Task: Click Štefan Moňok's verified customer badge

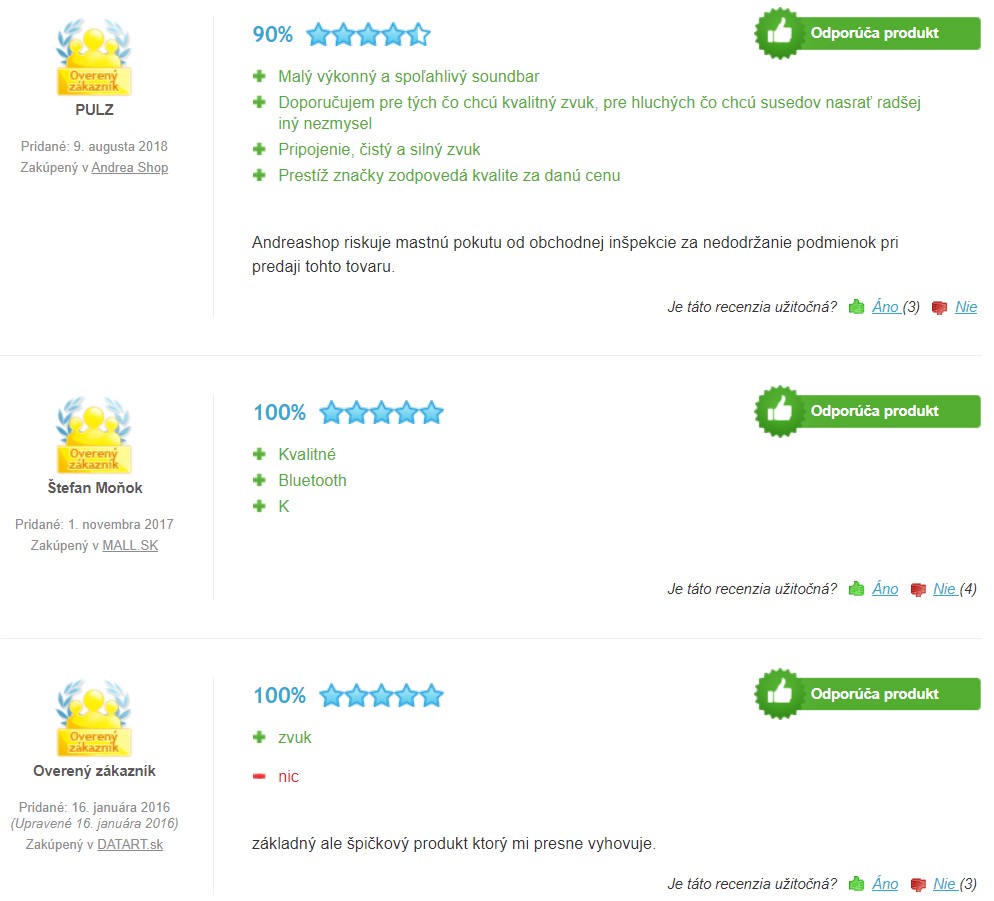Action: pyautogui.click(x=94, y=436)
